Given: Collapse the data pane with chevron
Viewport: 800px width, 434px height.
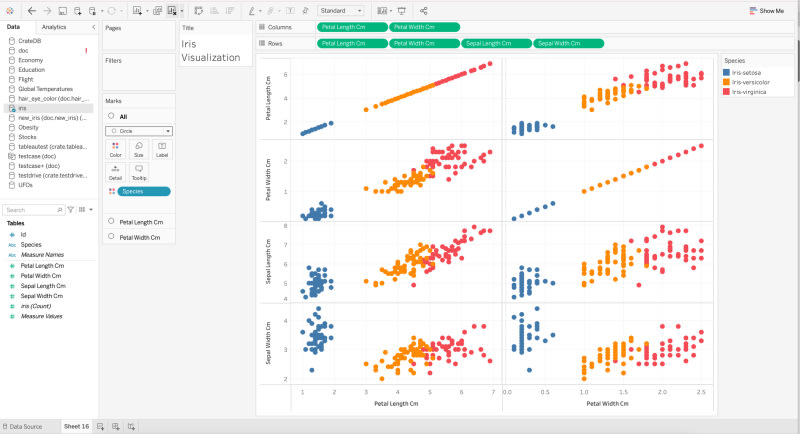Looking at the screenshot, I should point(93,27).
